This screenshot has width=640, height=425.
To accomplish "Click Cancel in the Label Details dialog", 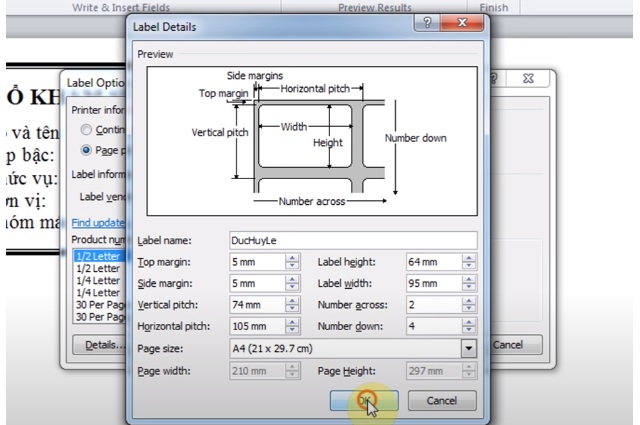I will pos(441,400).
